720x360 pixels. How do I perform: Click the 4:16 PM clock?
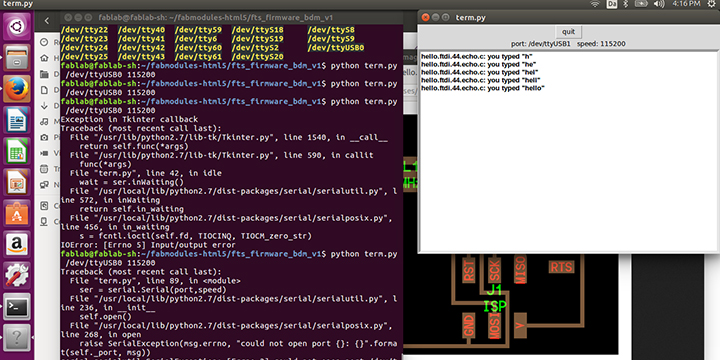click(x=685, y=4)
